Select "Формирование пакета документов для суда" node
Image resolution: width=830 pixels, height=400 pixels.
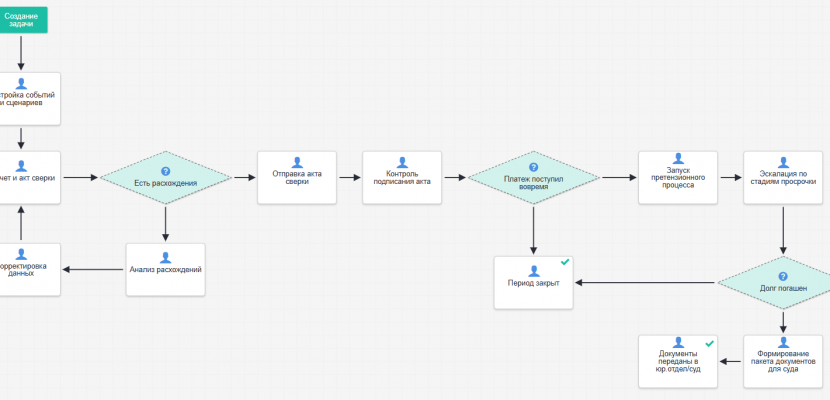click(783, 361)
